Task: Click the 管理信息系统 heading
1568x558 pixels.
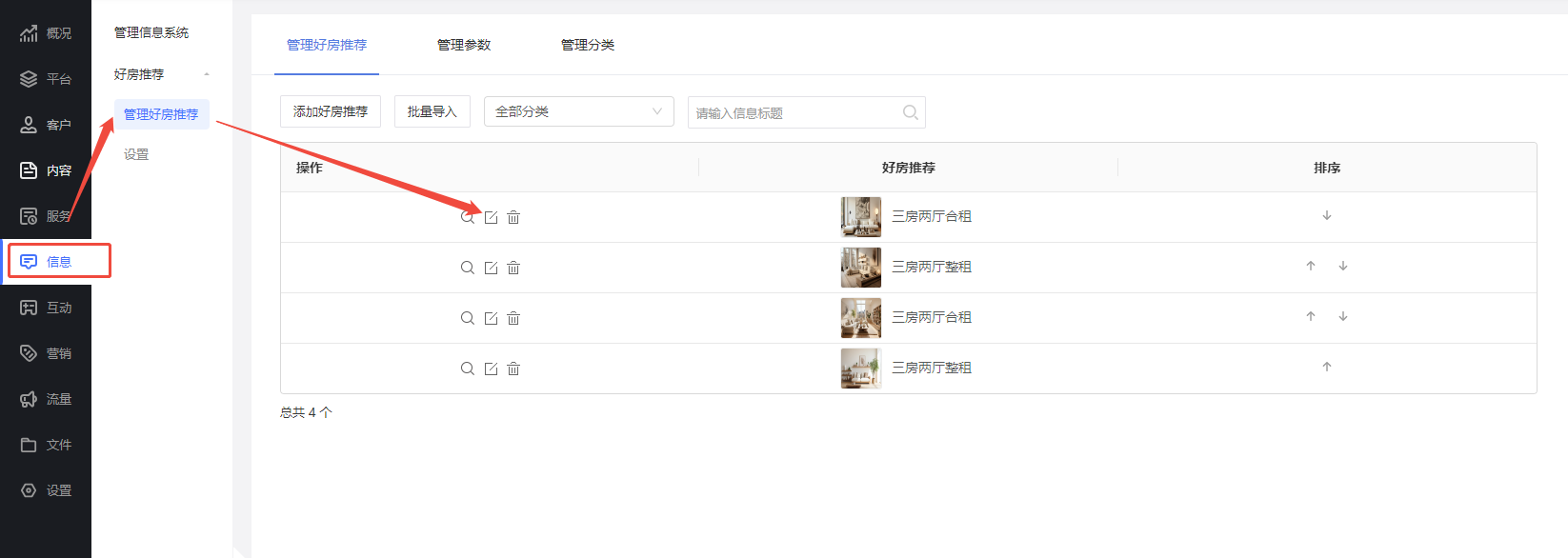Action: [151, 32]
